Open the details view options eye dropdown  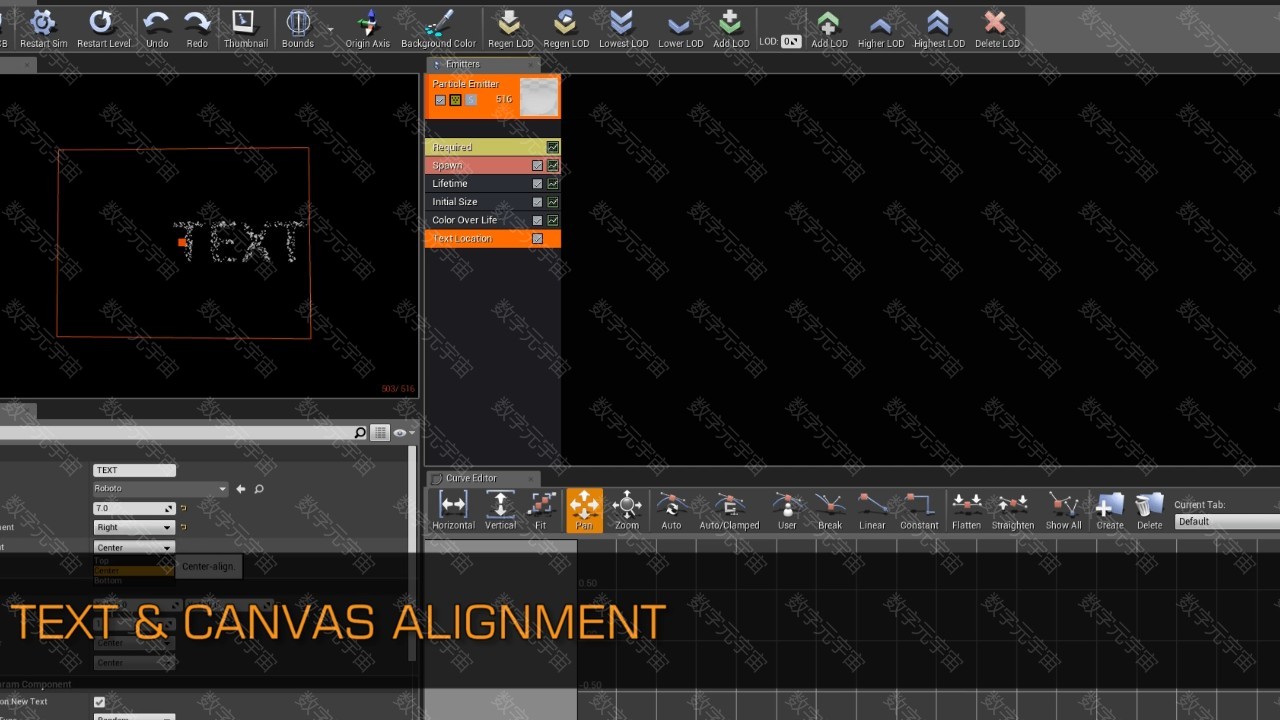tap(402, 433)
